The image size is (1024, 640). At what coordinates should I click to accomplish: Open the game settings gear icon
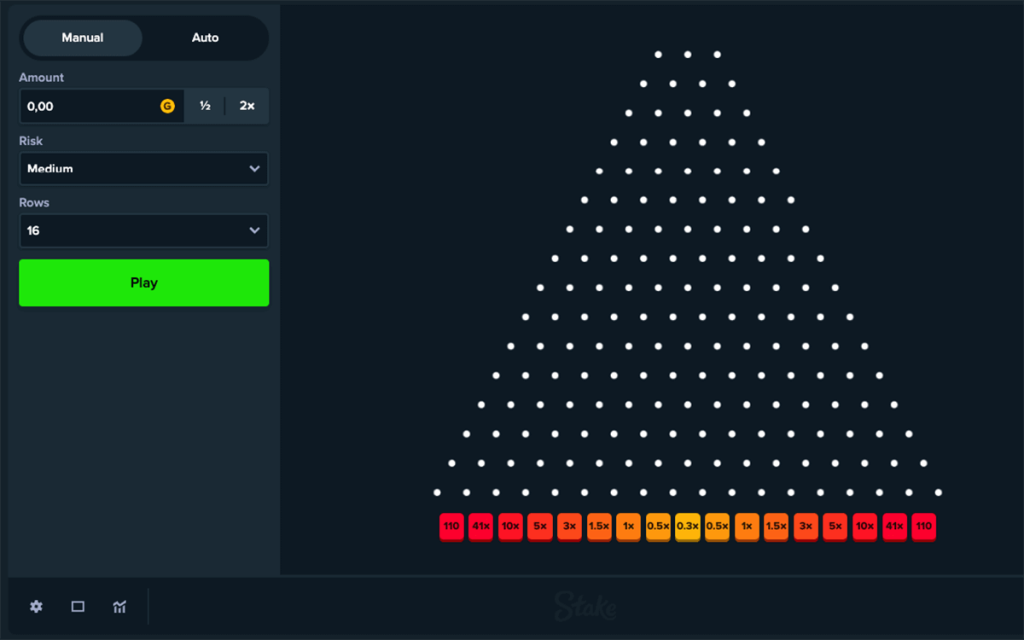(36, 606)
